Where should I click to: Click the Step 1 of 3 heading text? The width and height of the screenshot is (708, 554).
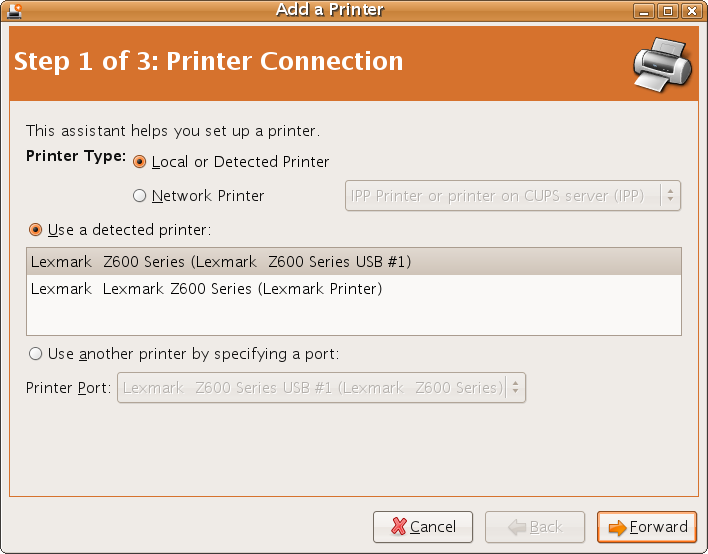(x=208, y=61)
